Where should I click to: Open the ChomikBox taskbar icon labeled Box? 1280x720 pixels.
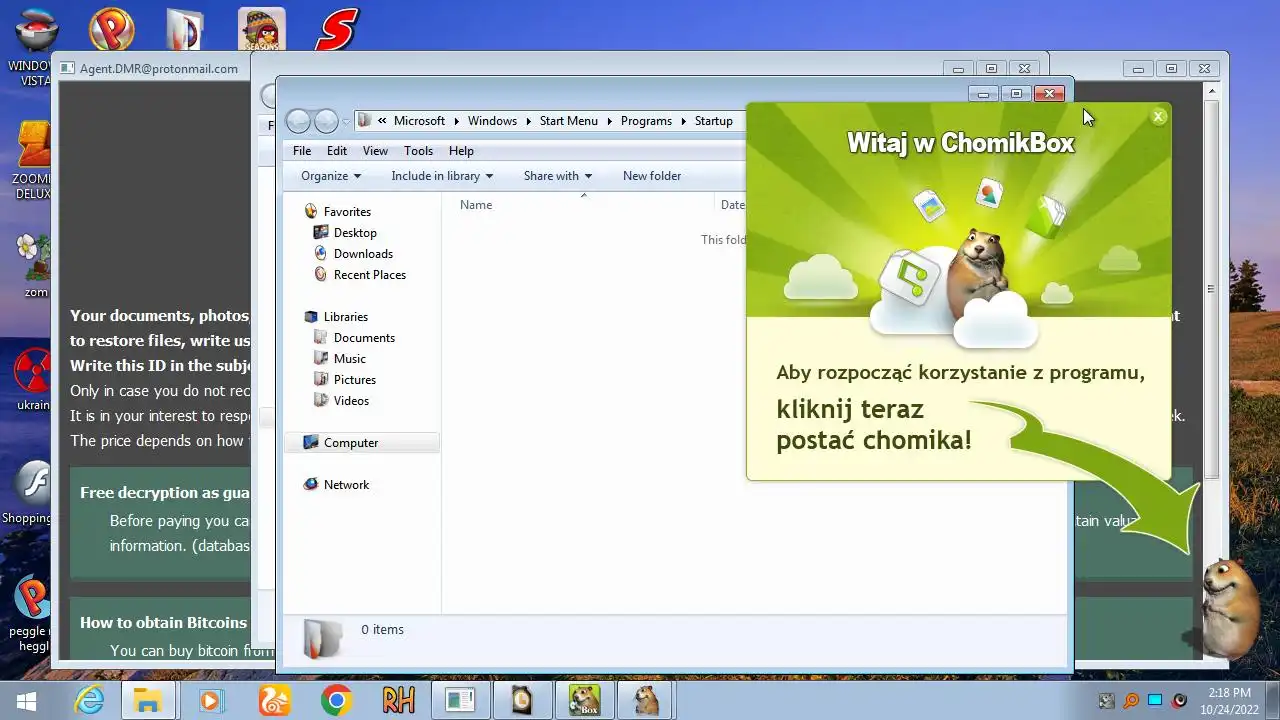click(x=584, y=701)
